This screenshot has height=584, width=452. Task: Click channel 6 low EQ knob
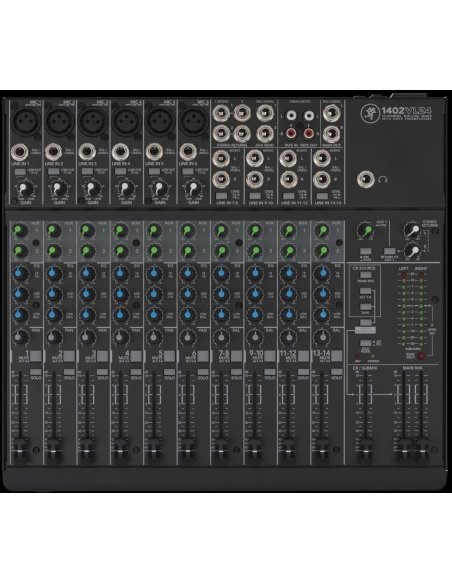coord(188,315)
